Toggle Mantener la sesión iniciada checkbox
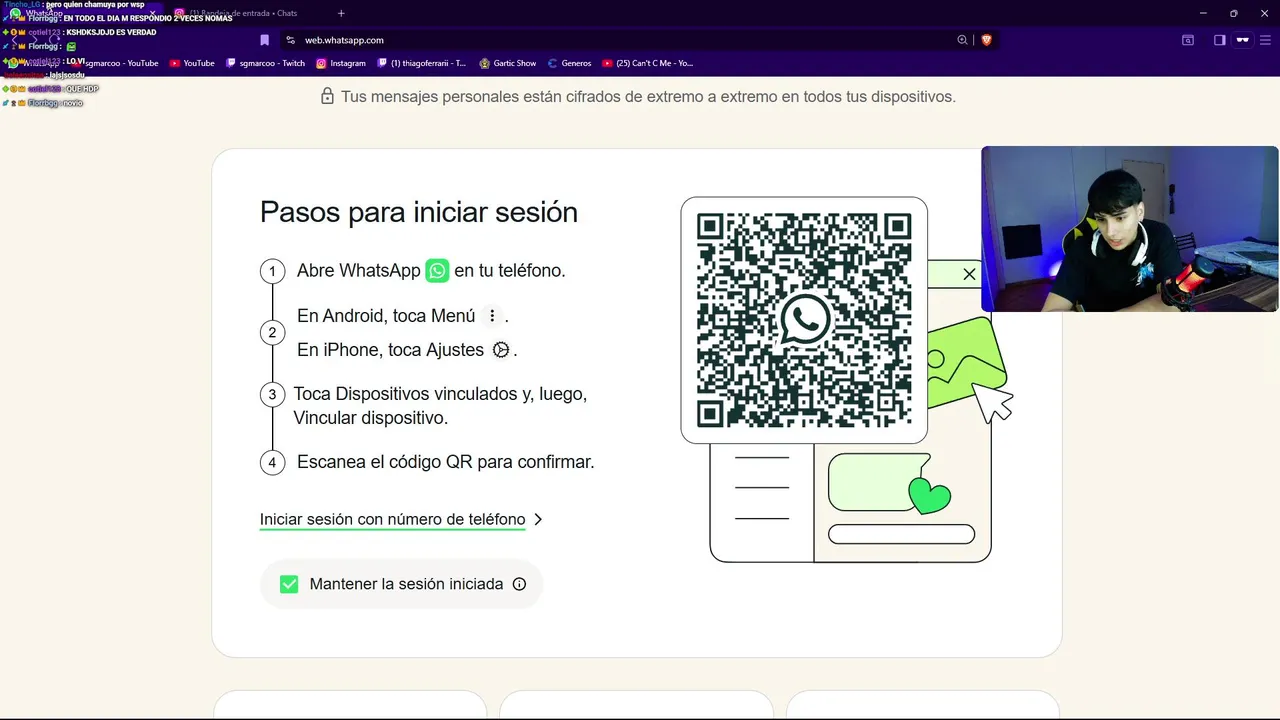The height and width of the screenshot is (720, 1280). [x=289, y=584]
